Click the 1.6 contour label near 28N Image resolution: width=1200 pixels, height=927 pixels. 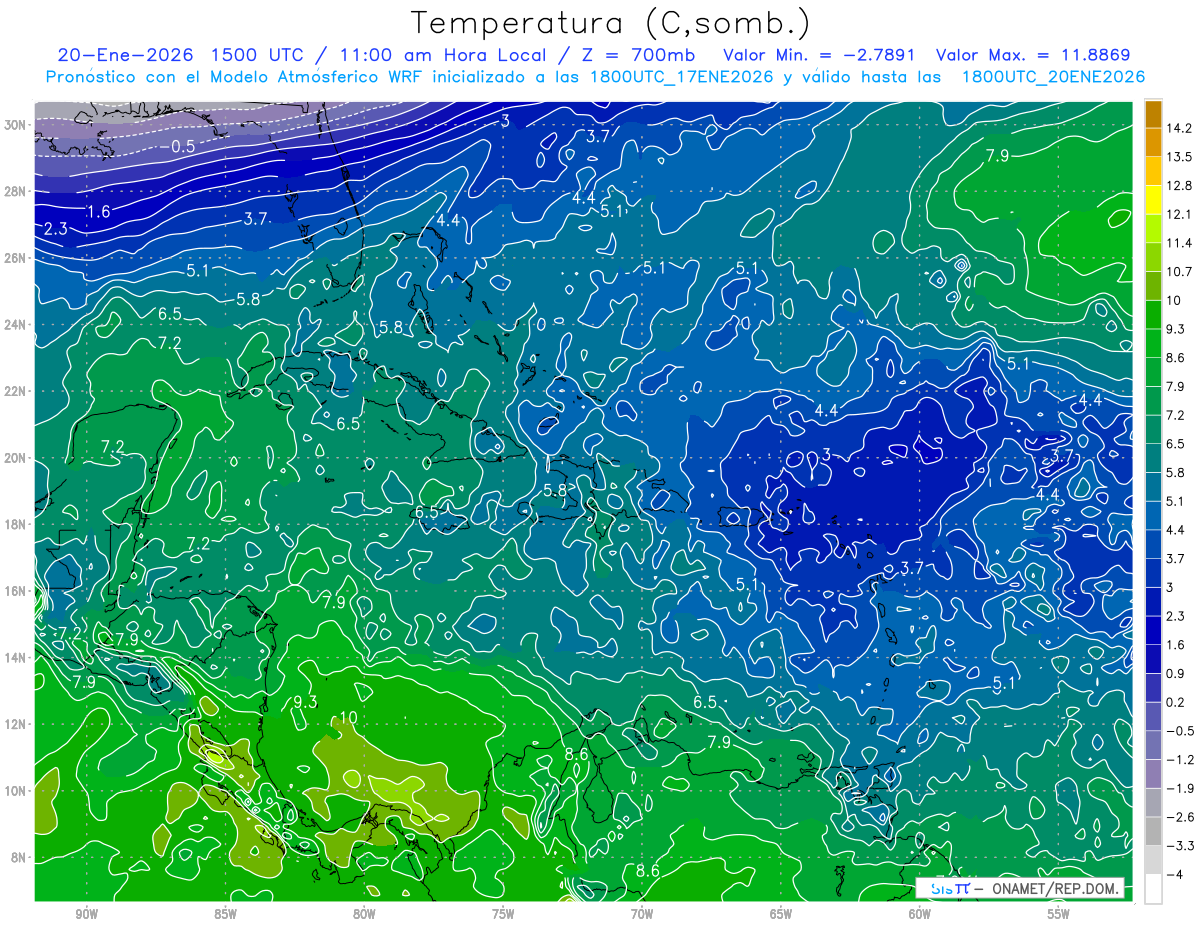click(98, 212)
